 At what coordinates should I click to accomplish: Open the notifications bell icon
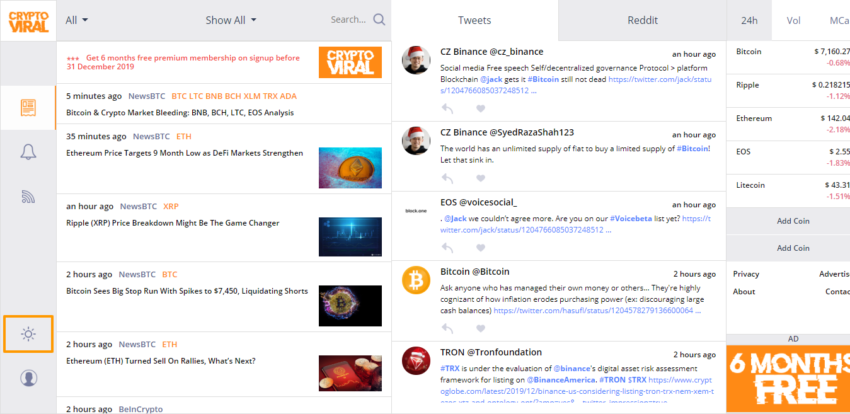28,152
